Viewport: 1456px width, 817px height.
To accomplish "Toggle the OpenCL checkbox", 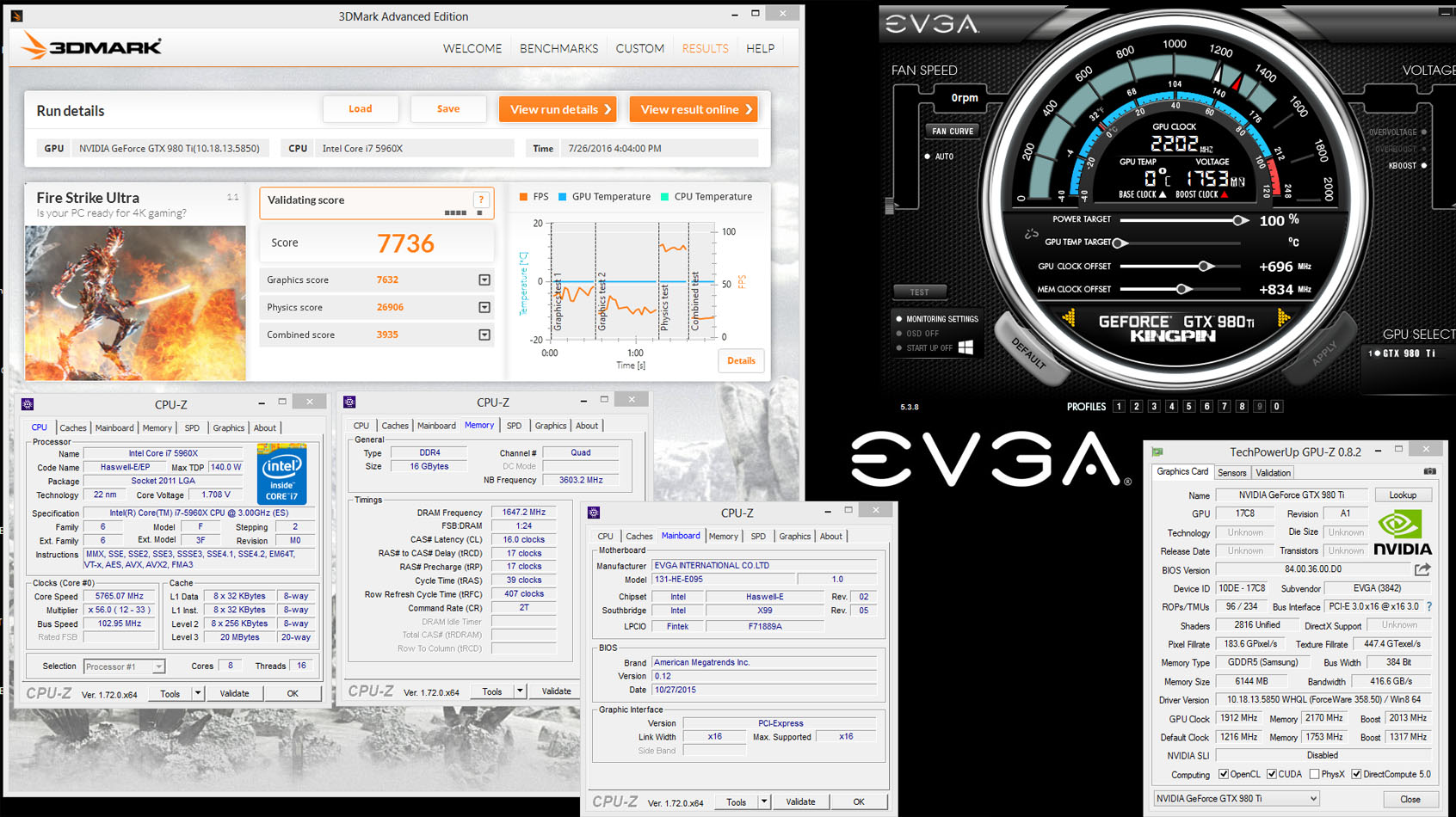I will point(1223,774).
